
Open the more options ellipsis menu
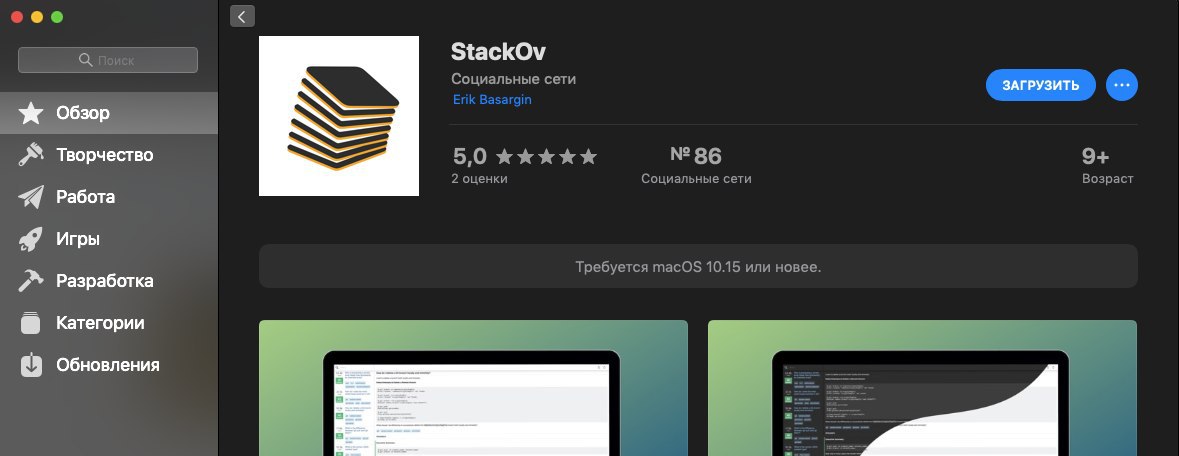point(1122,85)
